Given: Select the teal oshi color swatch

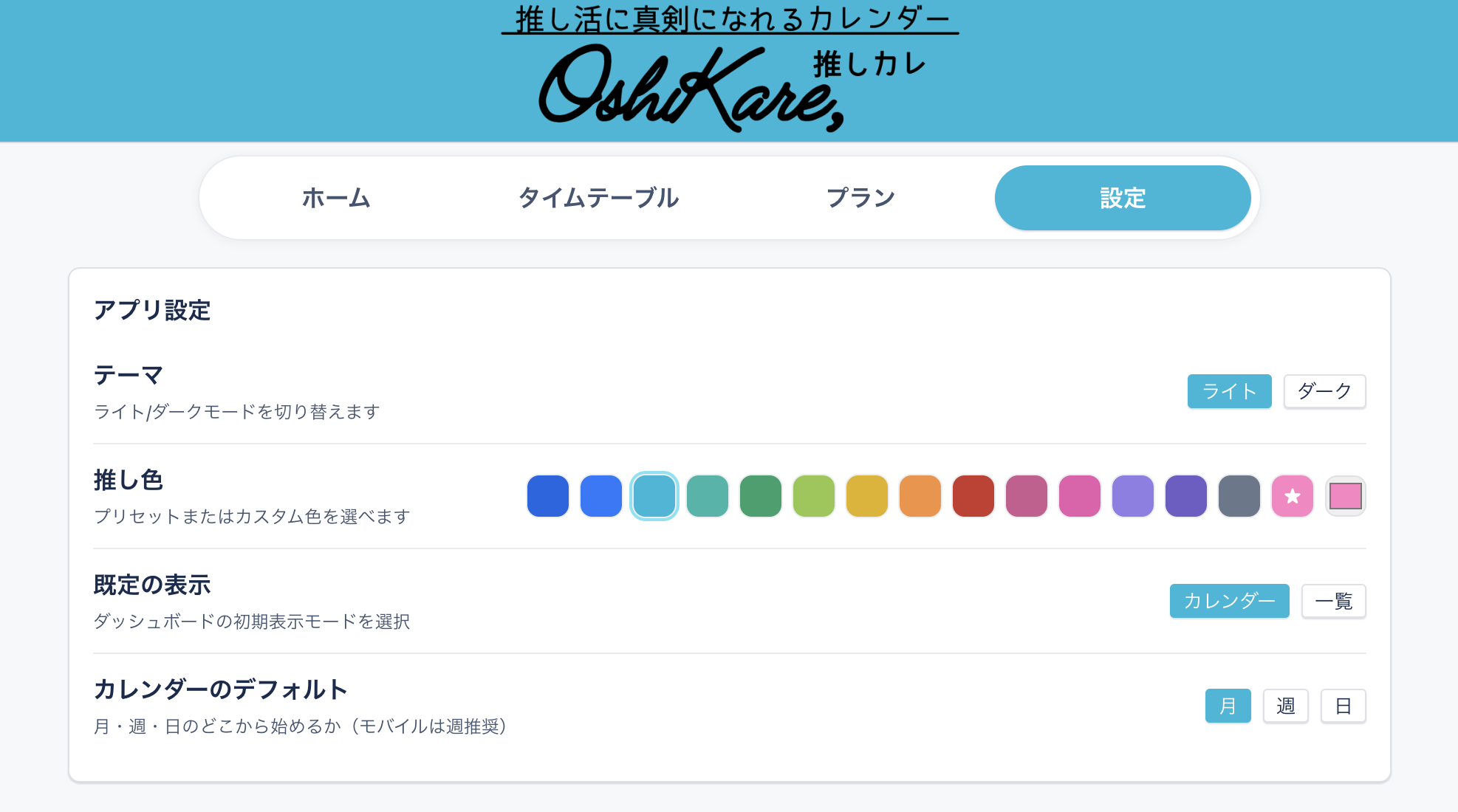Looking at the screenshot, I should point(708,495).
